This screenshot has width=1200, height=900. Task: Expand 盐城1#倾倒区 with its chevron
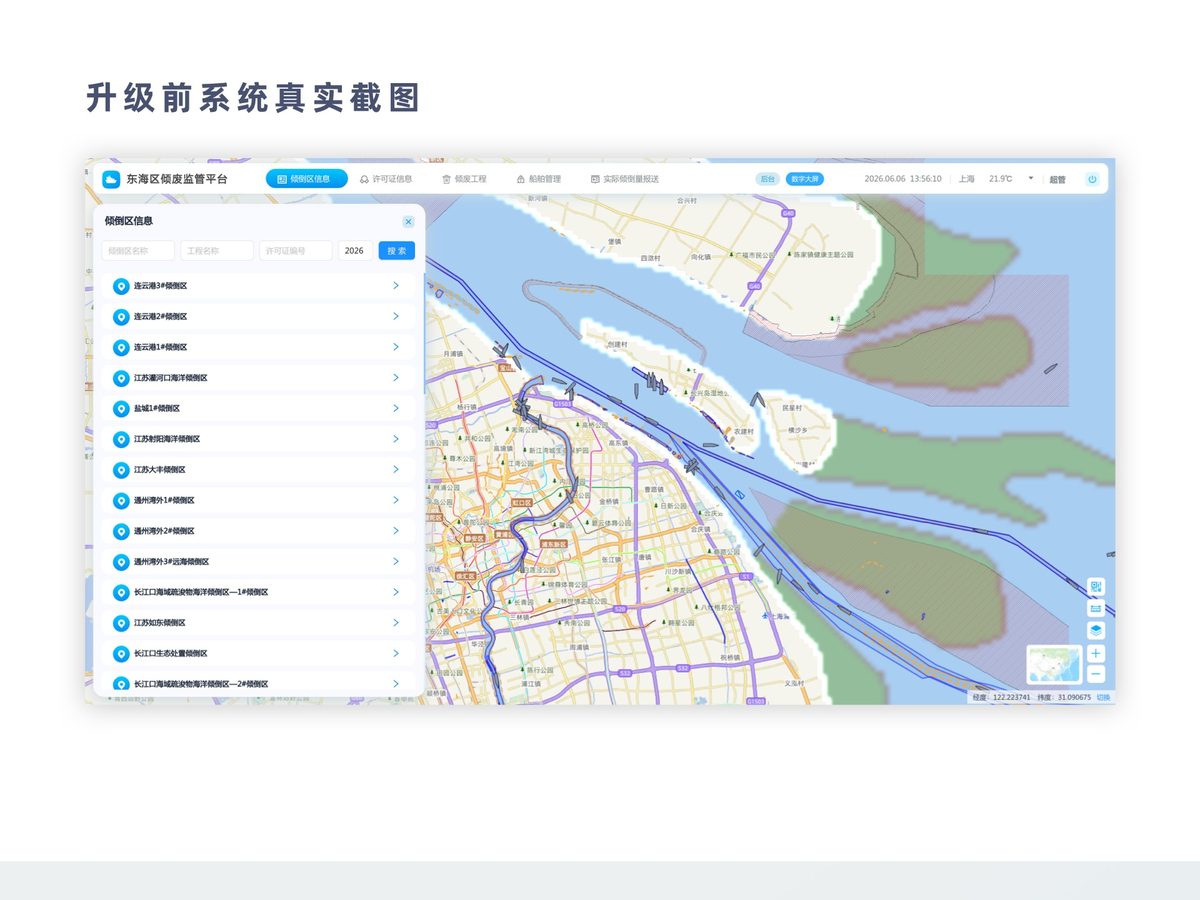[x=396, y=408]
